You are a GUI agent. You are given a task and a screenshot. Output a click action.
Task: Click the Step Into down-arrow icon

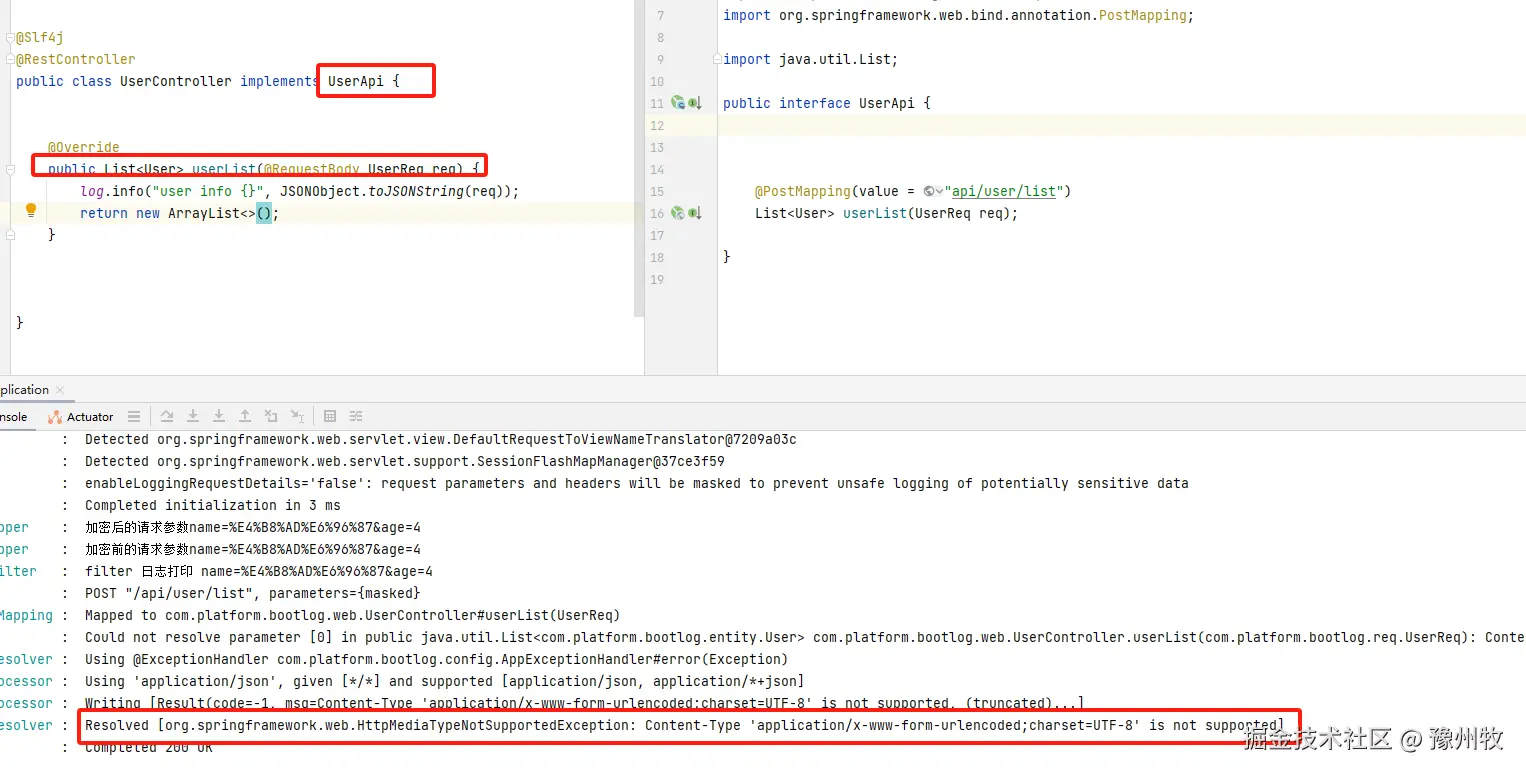tap(193, 416)
